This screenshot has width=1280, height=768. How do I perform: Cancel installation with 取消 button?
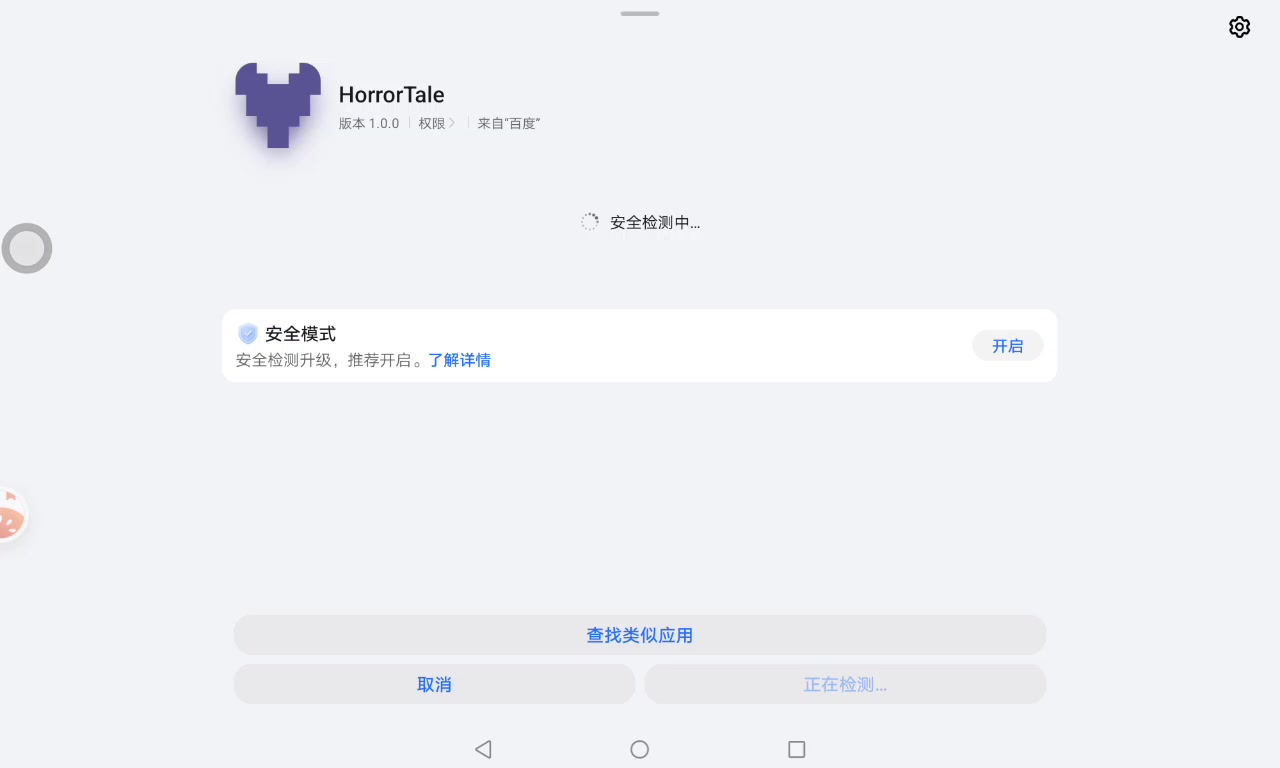435,684
